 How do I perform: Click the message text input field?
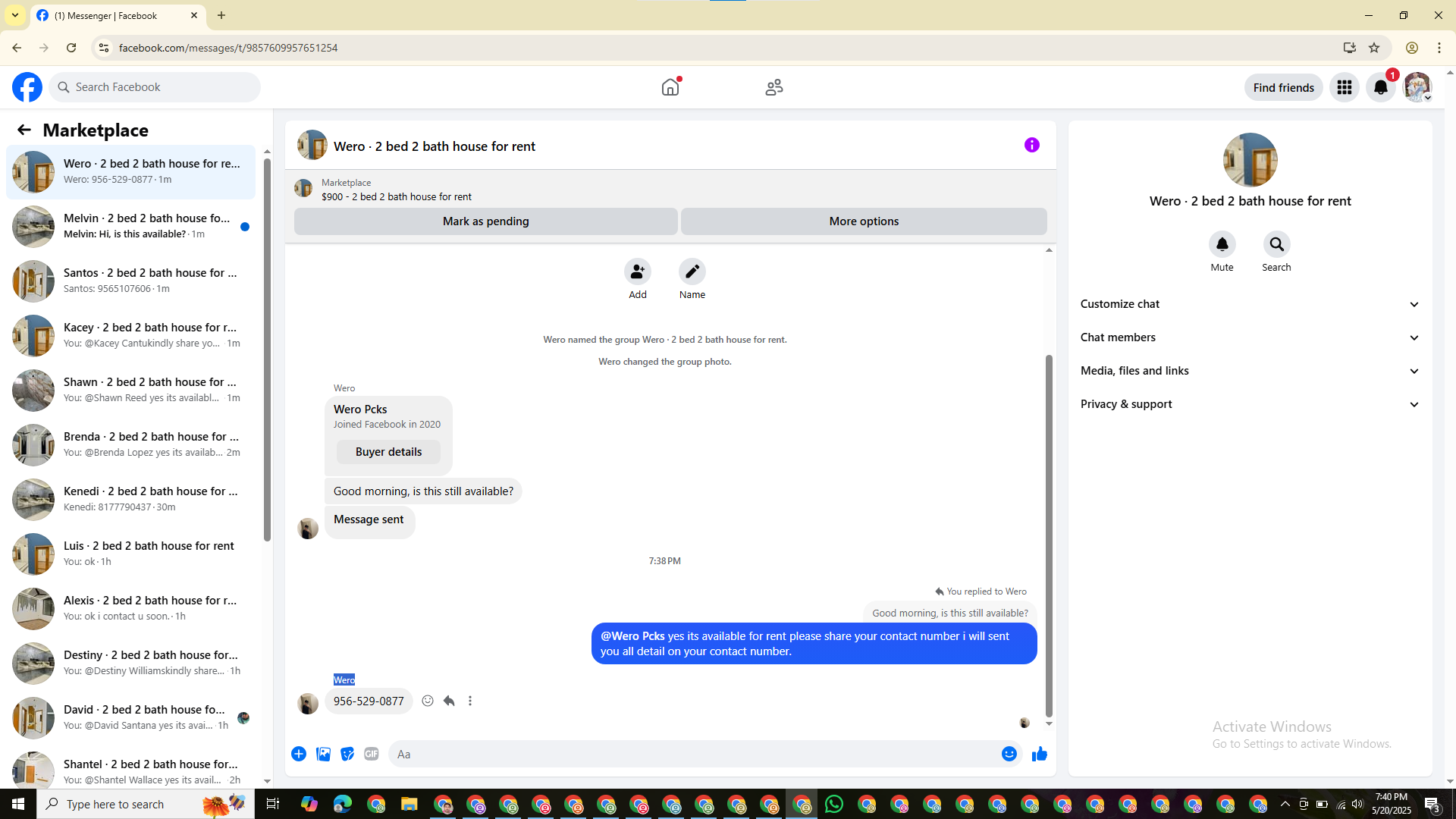coord(690,754)
